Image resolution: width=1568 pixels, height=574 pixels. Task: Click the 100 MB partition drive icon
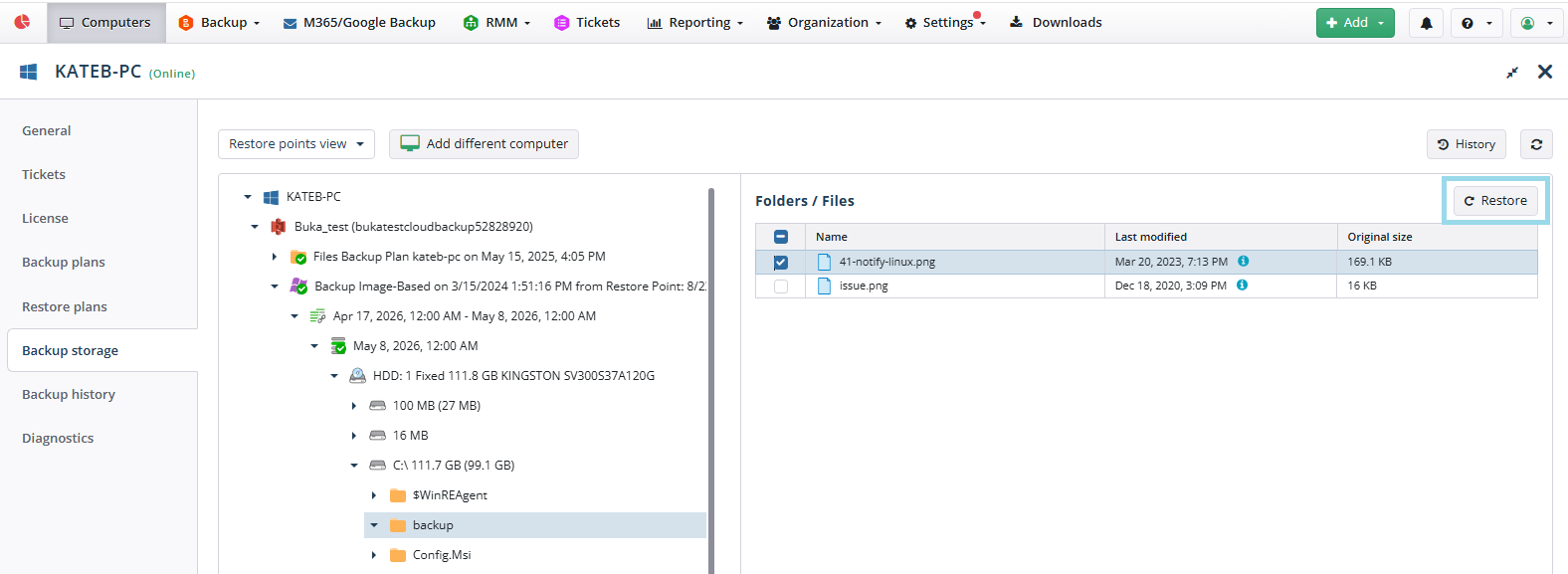coord(377,406)
